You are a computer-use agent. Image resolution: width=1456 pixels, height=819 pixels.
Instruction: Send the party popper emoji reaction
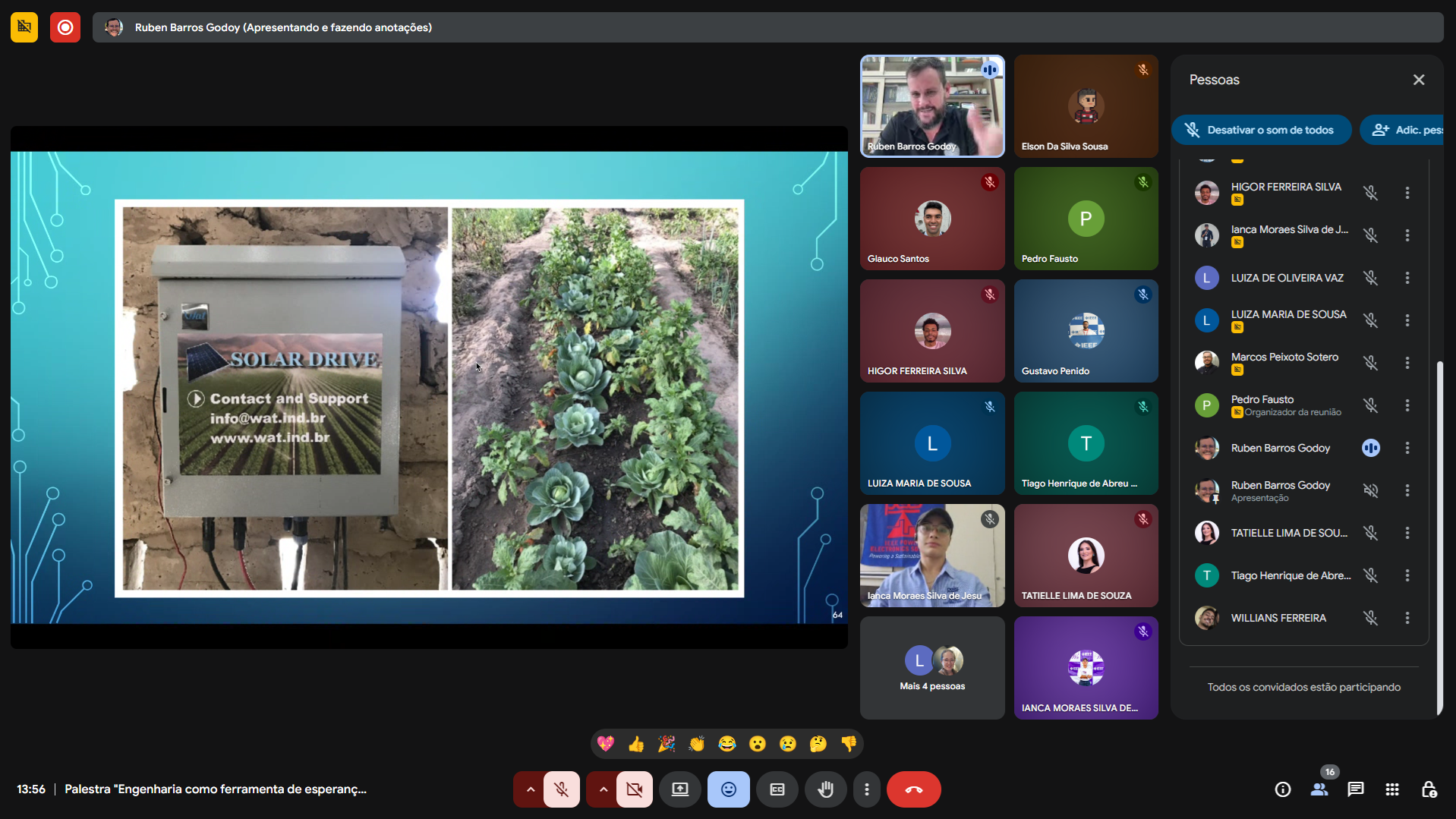667,744
